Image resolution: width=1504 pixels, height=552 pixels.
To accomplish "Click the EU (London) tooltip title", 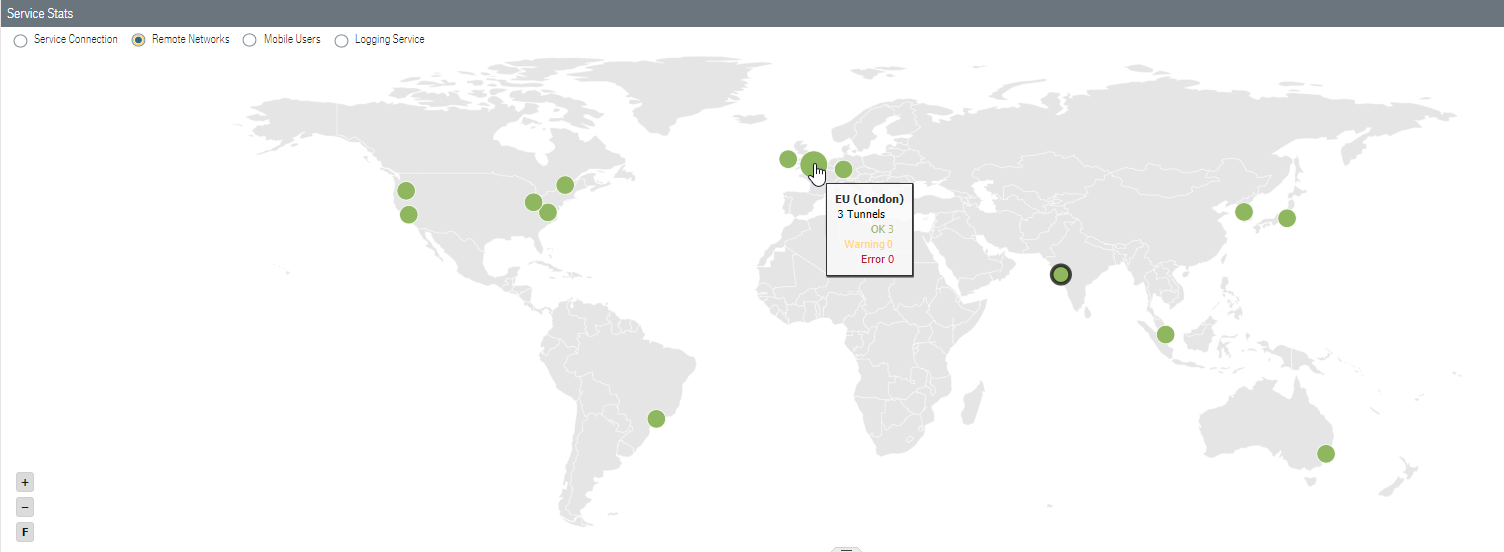I will click(869, 199).
